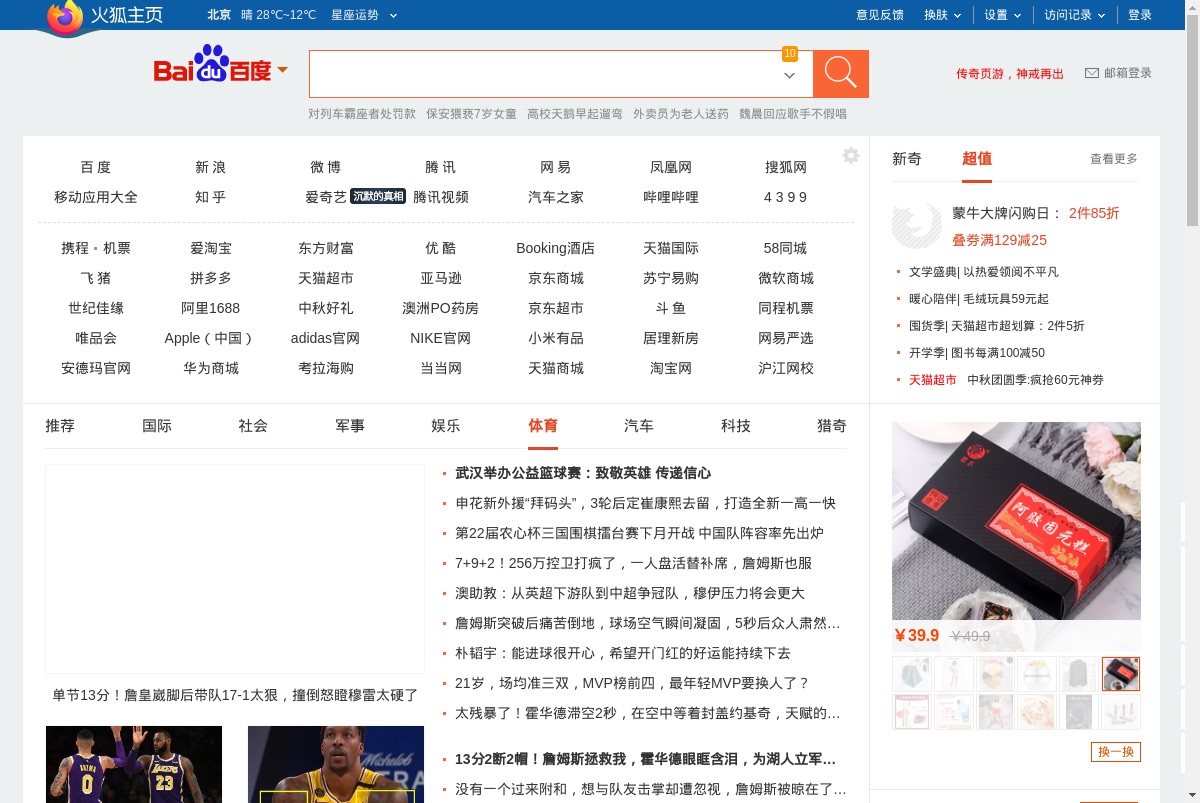
Task: Select the 超值 sidebar tab
Action: pyautogui.click(x=977, y=159)
